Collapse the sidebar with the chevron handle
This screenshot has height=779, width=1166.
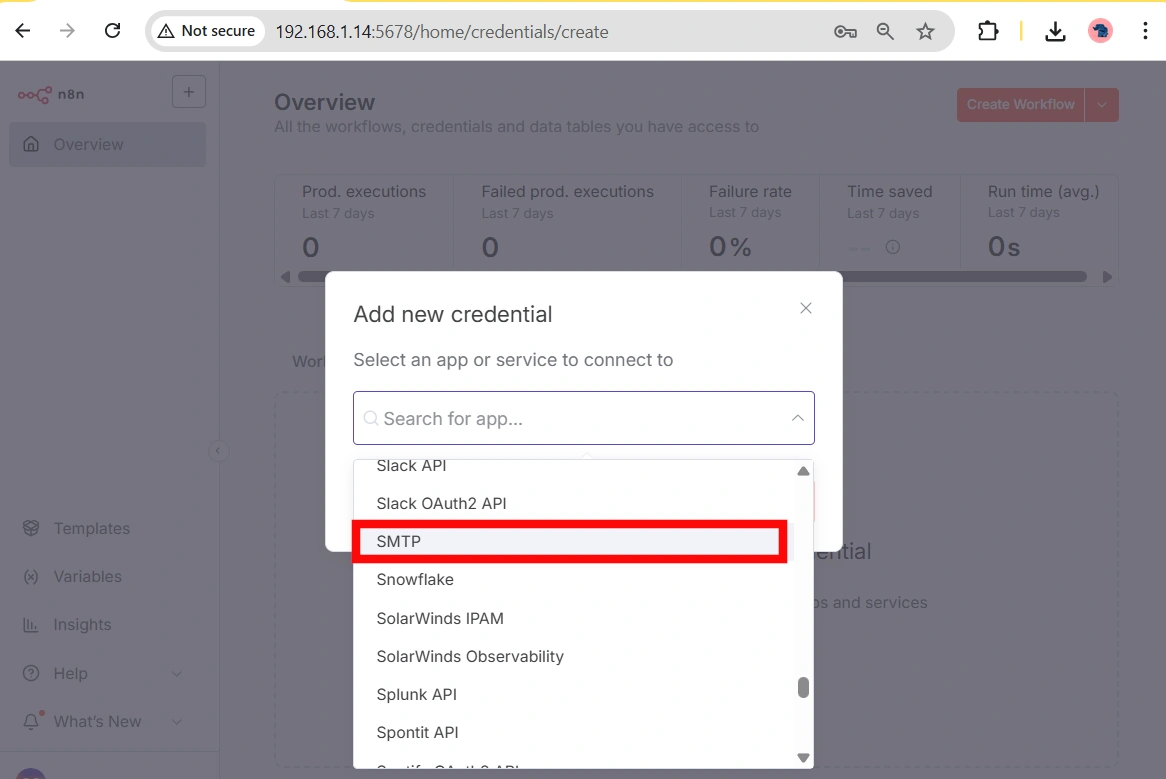[x=218, y=451]
